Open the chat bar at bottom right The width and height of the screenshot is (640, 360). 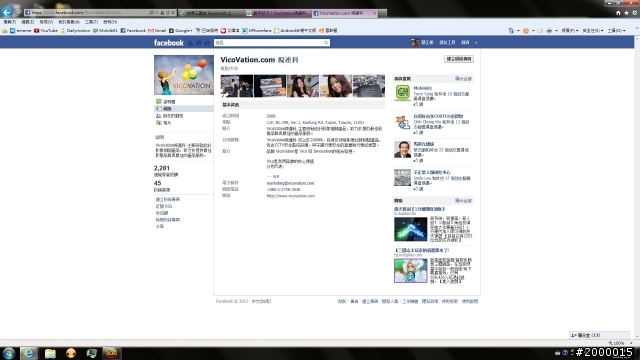(x=599, y=335)
